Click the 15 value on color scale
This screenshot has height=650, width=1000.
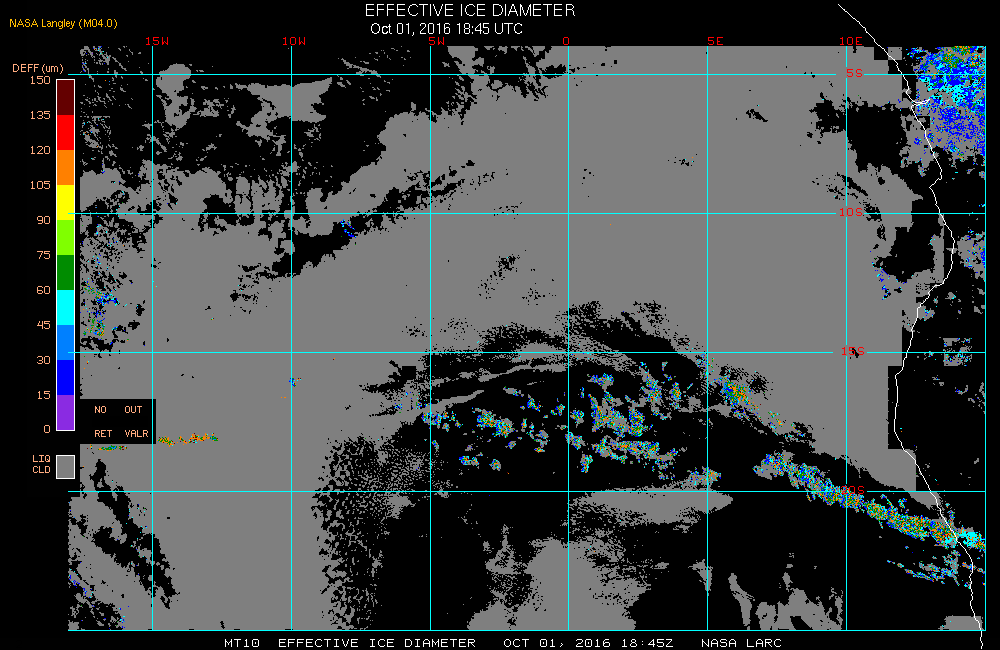coord(43,395)
